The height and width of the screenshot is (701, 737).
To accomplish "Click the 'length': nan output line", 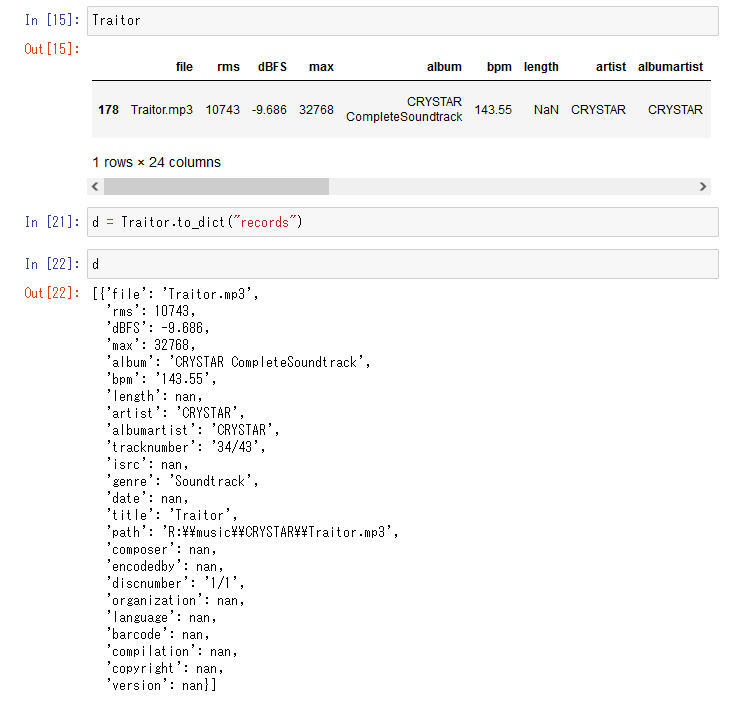I will [x=154, y=396].
